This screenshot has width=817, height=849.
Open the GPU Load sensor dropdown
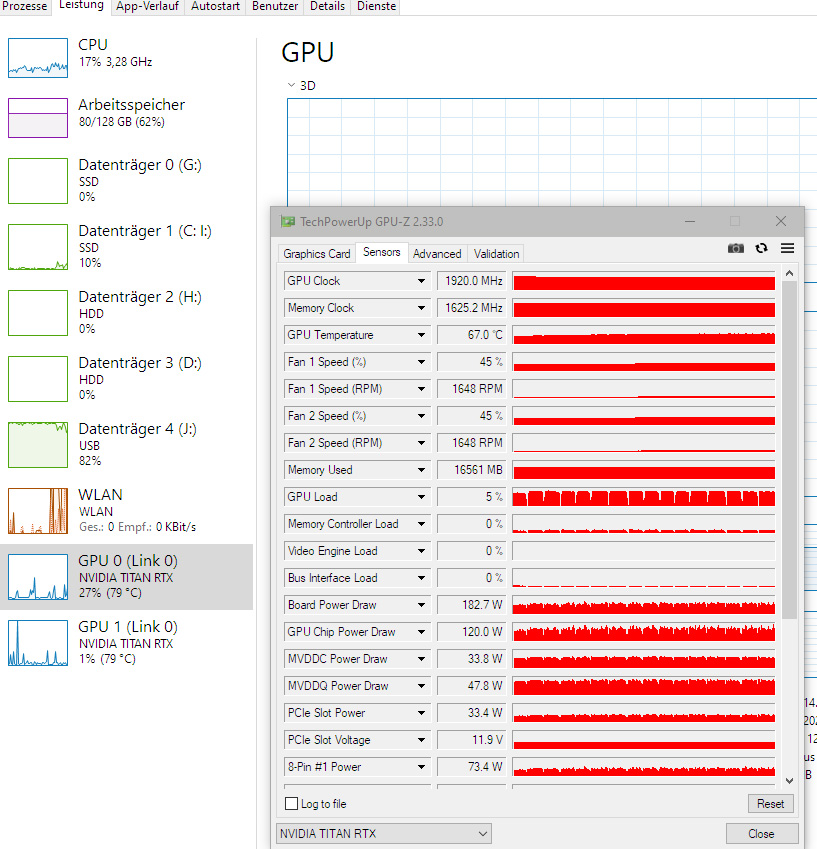click(x=421, y=497)
